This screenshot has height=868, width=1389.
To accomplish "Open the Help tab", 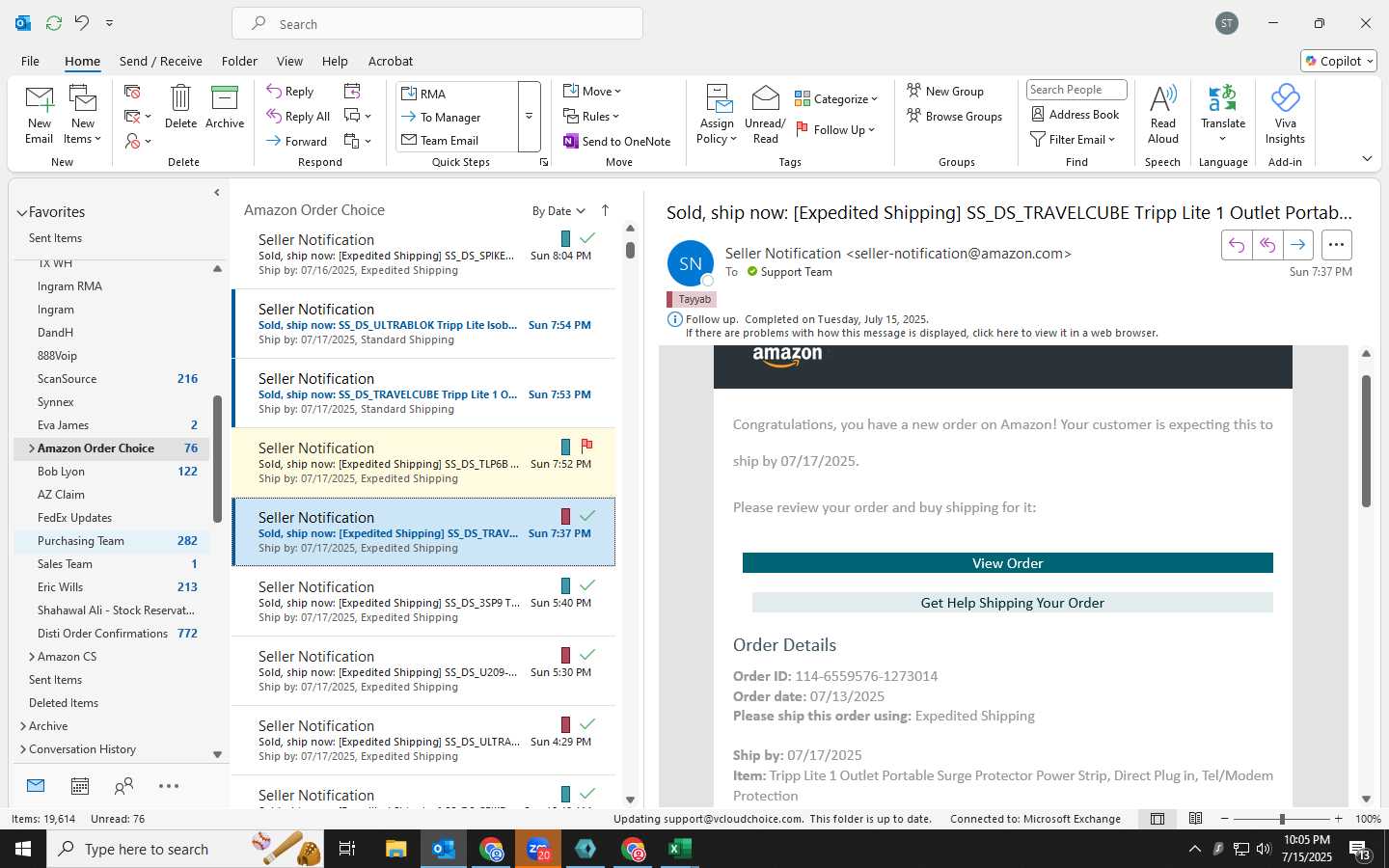I will [x=335, y=61].
